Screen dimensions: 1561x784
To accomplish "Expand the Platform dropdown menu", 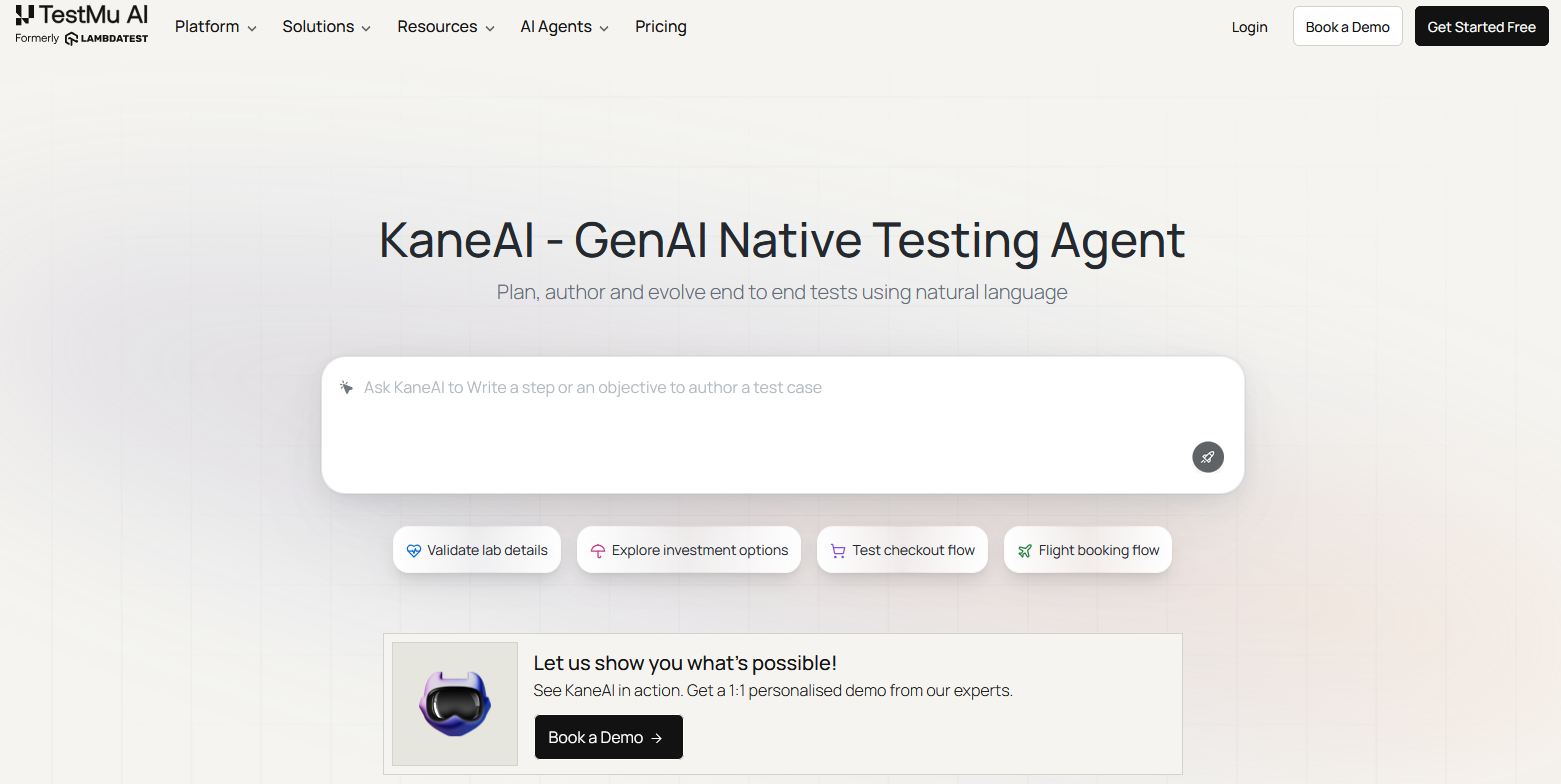I will 215,27.
